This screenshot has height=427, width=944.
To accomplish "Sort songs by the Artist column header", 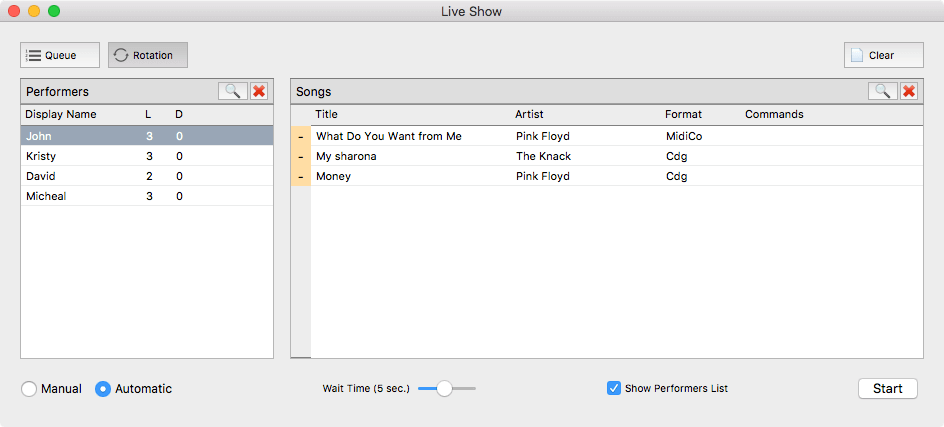I will pos(530,114).
